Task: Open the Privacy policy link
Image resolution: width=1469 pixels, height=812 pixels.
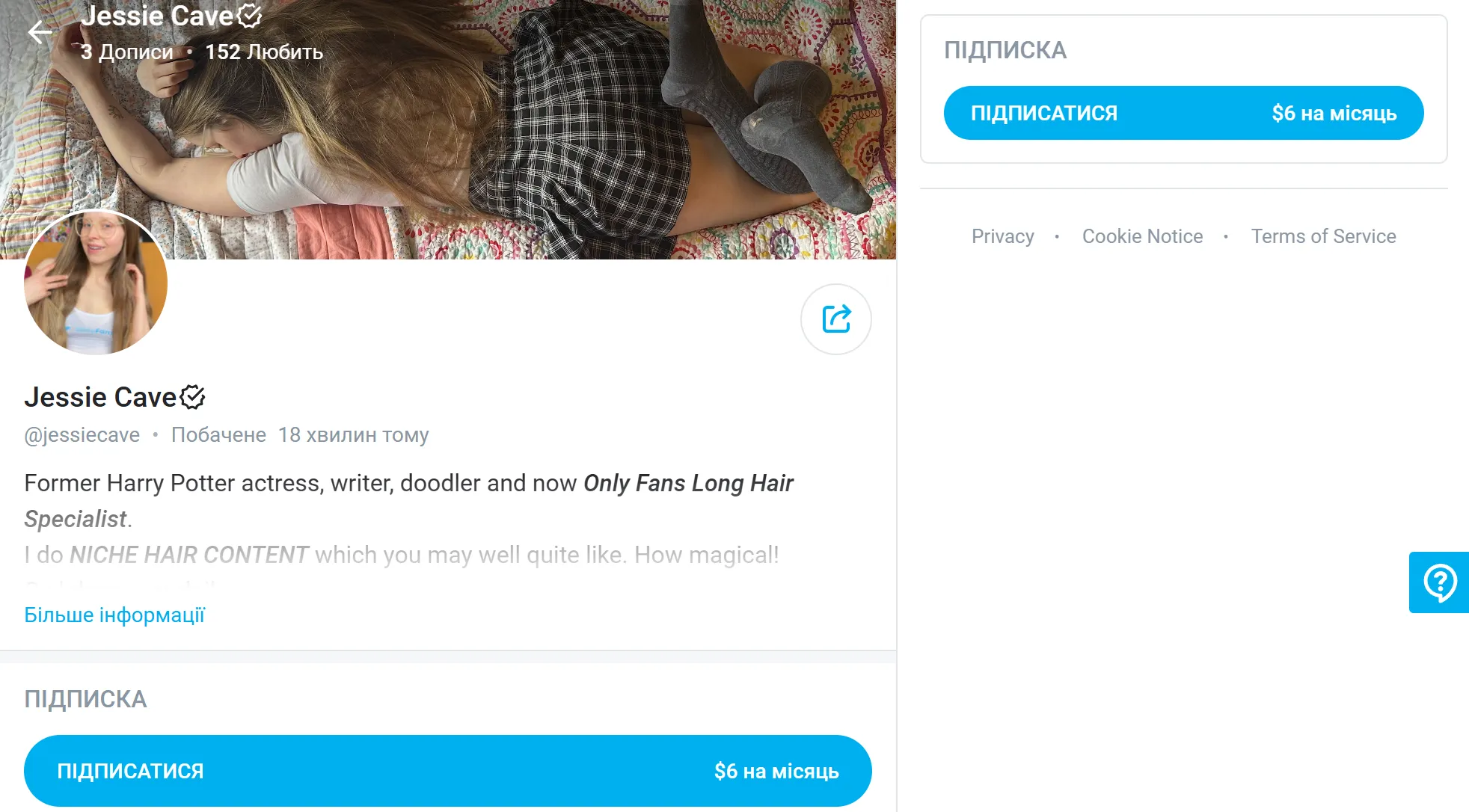Action: 1002,236
